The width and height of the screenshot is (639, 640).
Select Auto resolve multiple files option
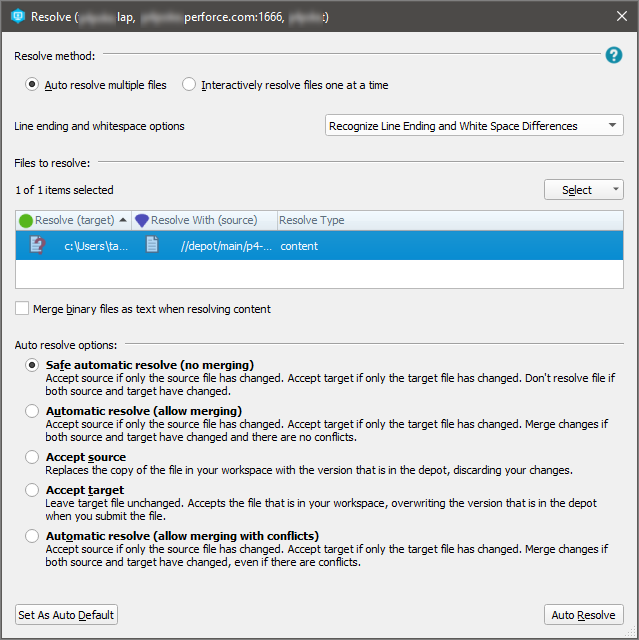click(32, 85)
